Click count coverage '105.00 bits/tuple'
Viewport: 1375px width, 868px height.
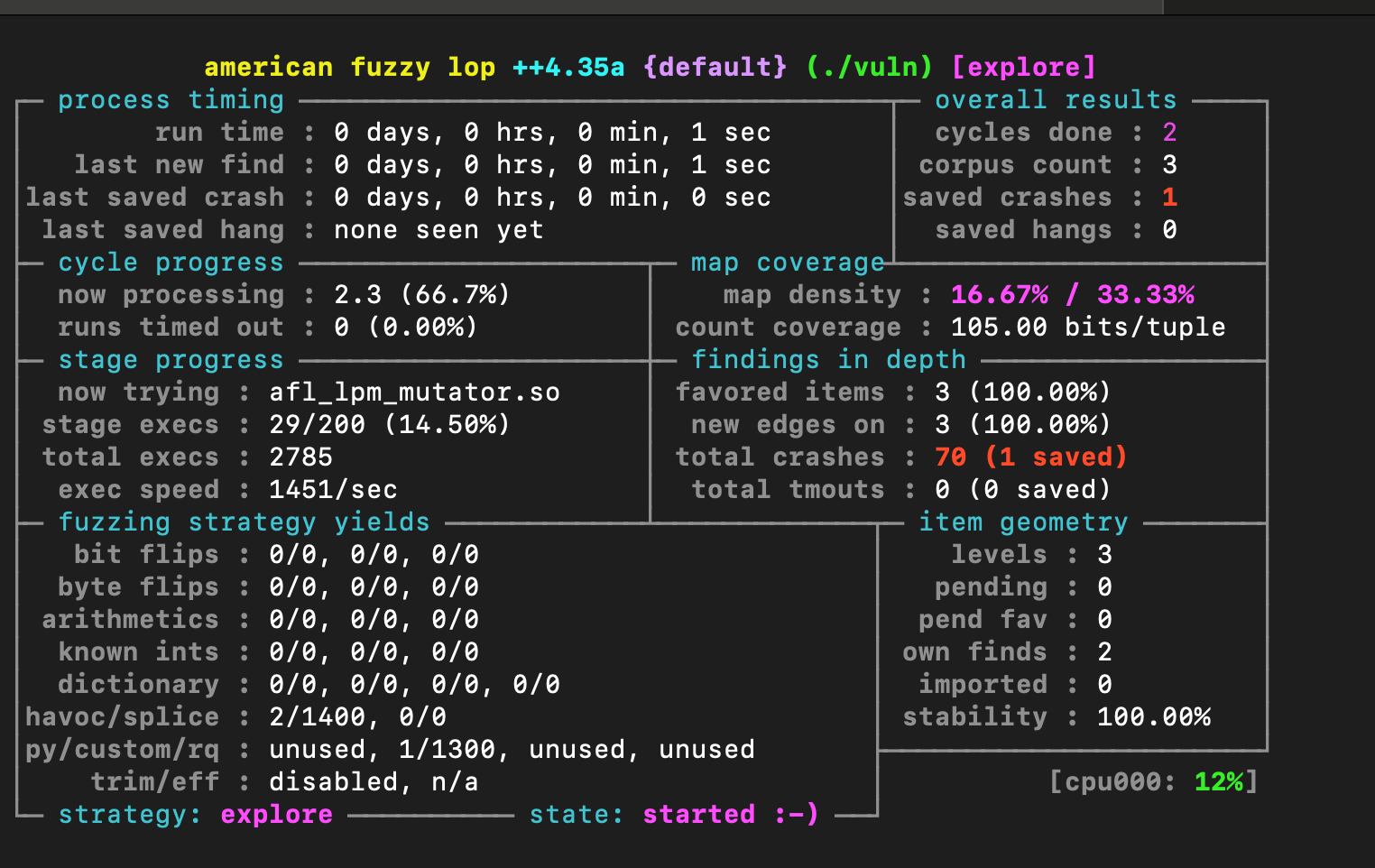[1088, 328]
